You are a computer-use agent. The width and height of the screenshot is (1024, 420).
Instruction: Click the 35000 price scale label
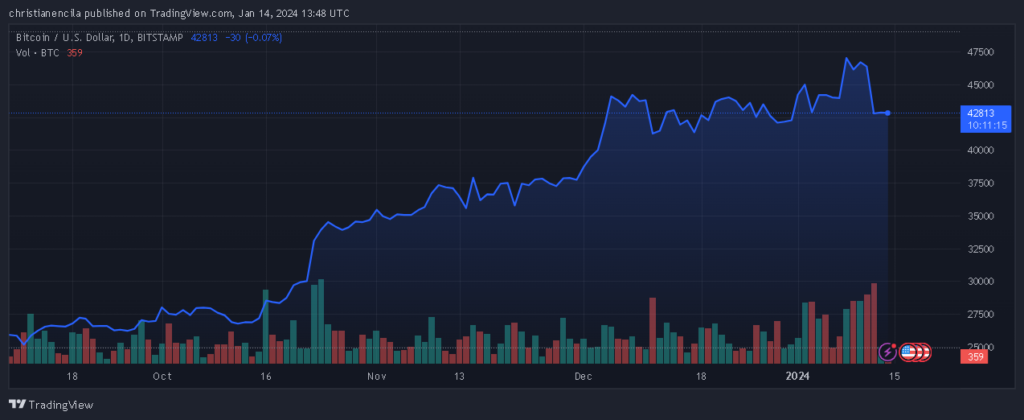pos(981,216)
